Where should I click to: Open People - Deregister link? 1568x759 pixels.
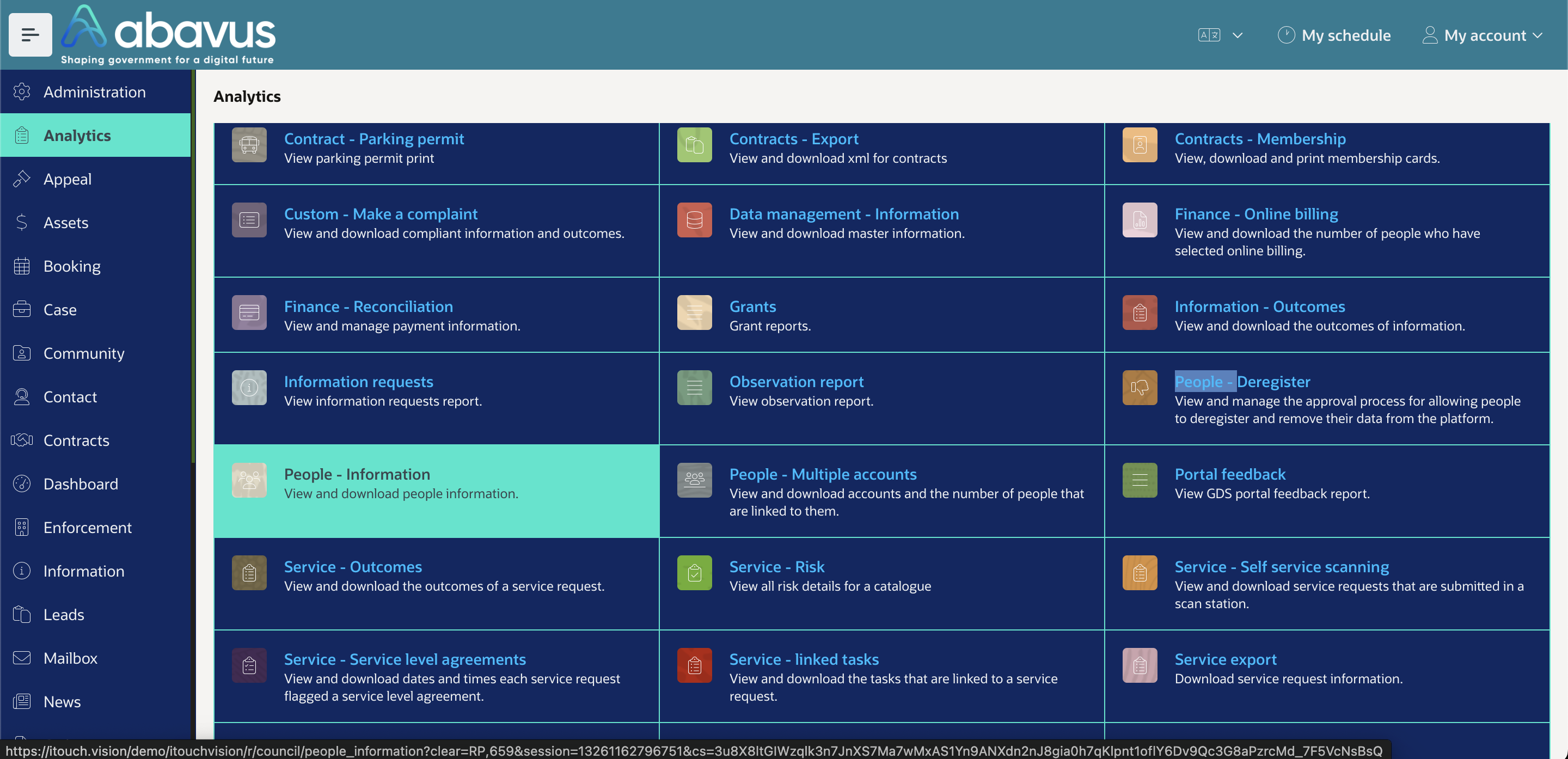1242,382
